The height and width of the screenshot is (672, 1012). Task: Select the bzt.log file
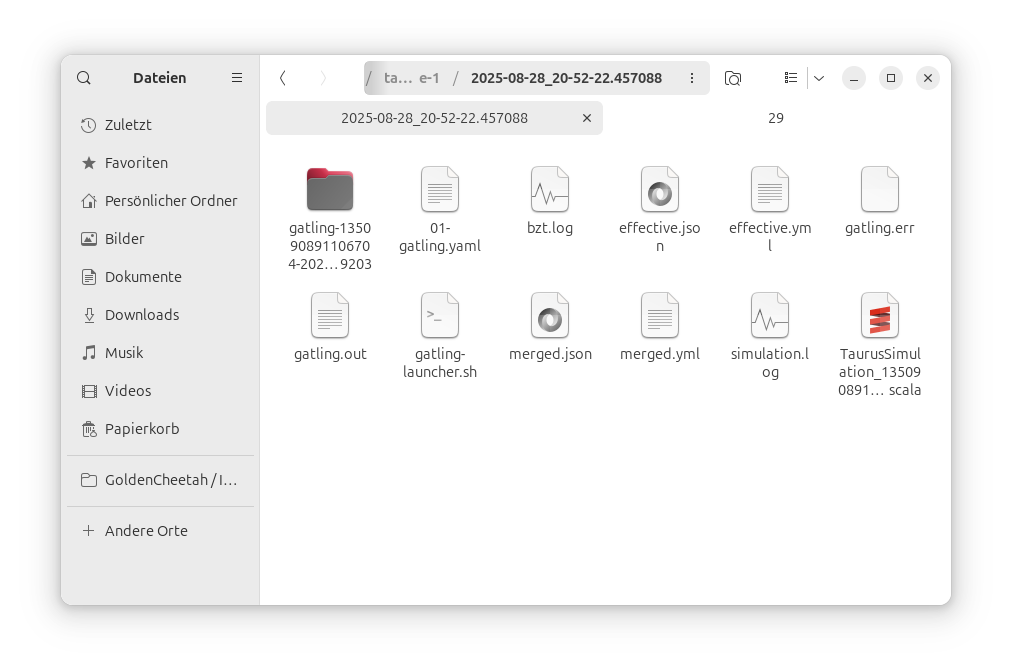click(x=550, y=190)
